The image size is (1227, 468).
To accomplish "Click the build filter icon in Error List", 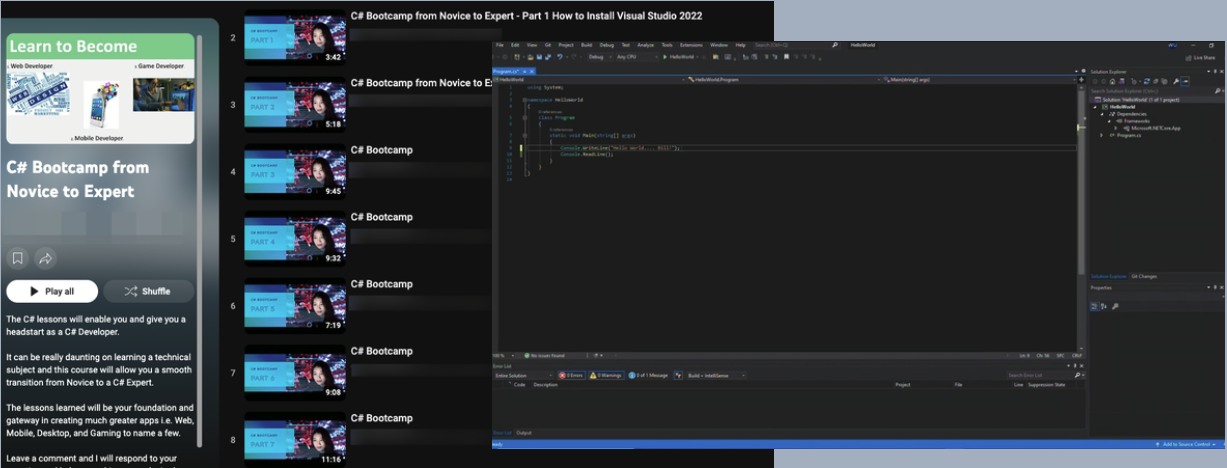I will click(678, 375).
